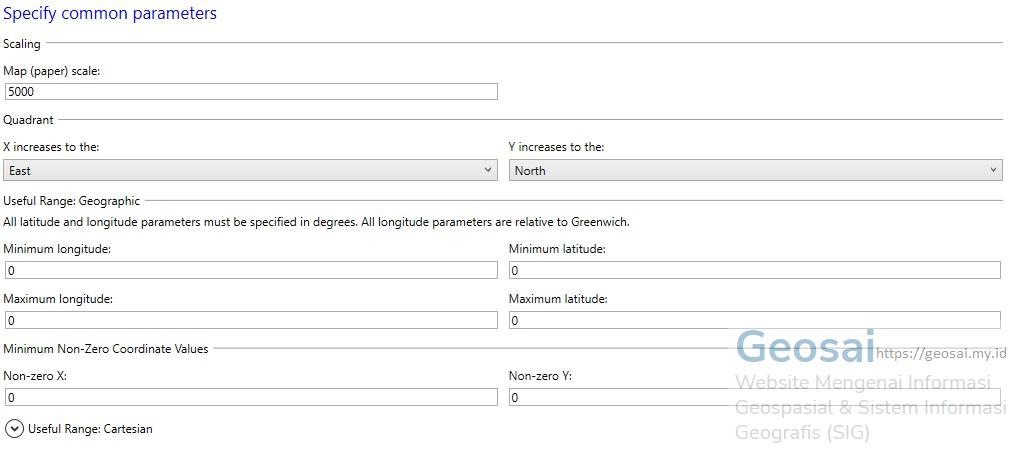
Task: Click the arrow on the North dropdown
Action: tap(993, 170)
